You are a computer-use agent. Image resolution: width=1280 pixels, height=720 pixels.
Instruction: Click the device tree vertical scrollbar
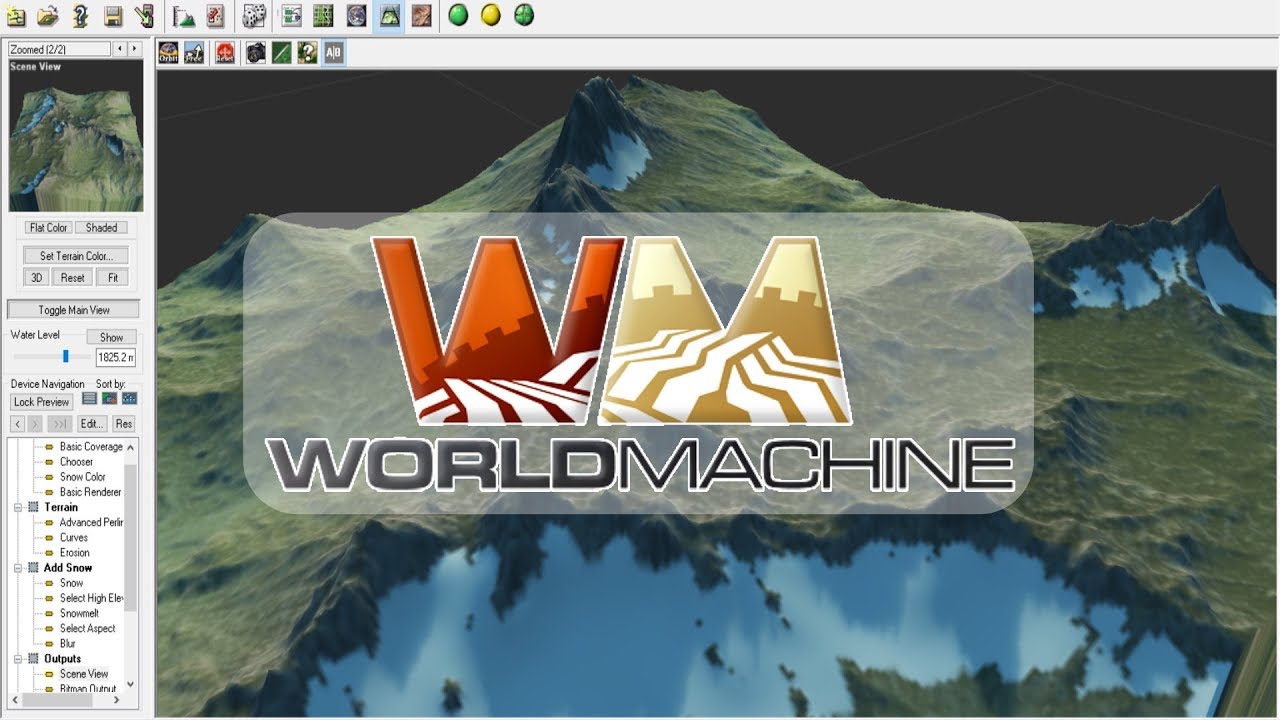131,568
